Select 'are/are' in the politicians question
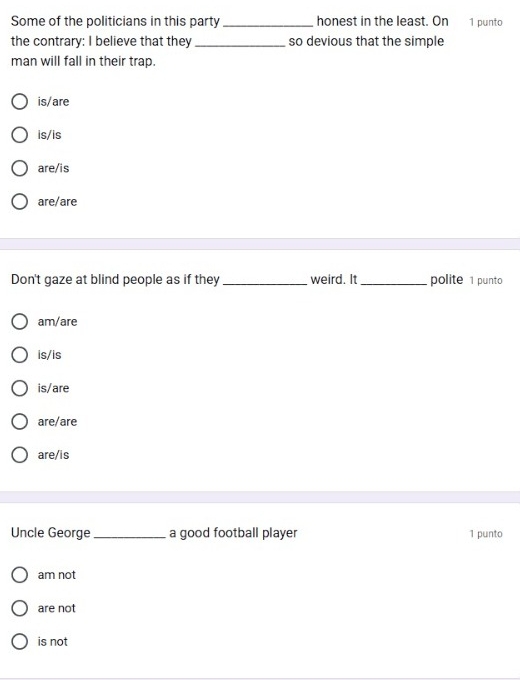 click(20, 202)
